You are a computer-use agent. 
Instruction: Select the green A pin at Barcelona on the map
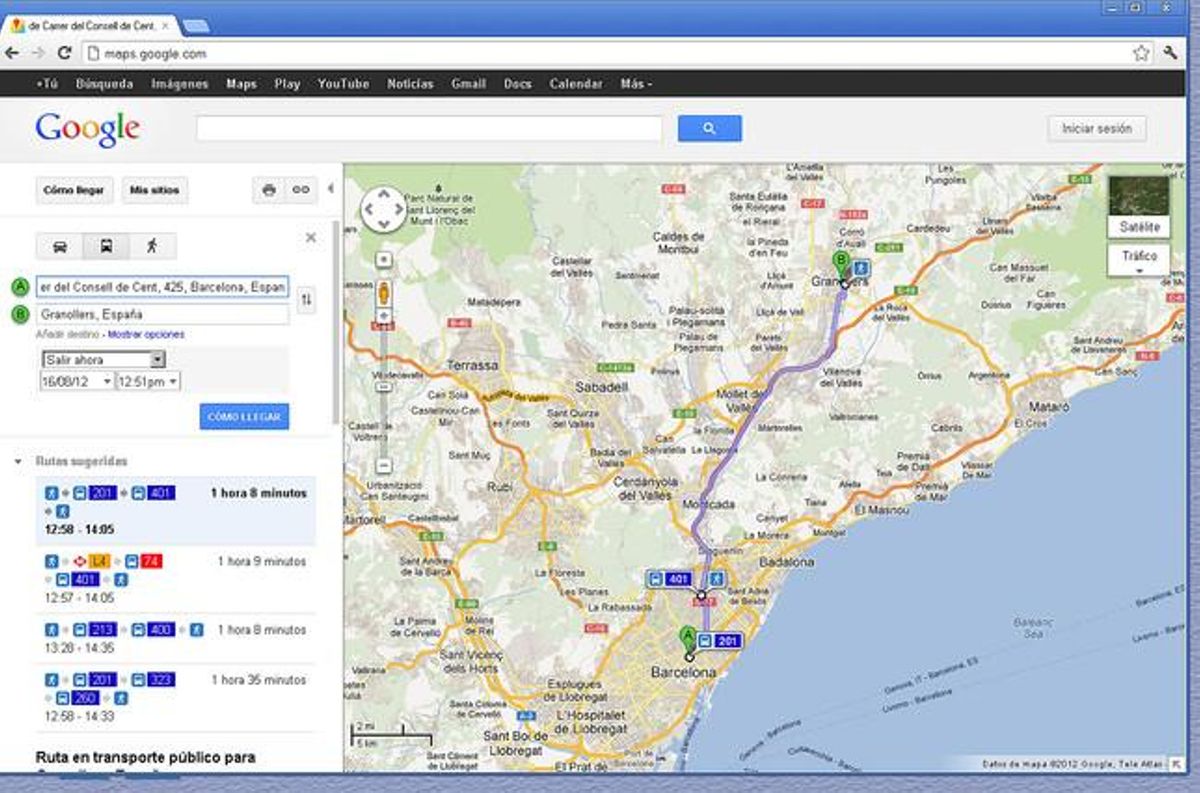tap(687, 640)
